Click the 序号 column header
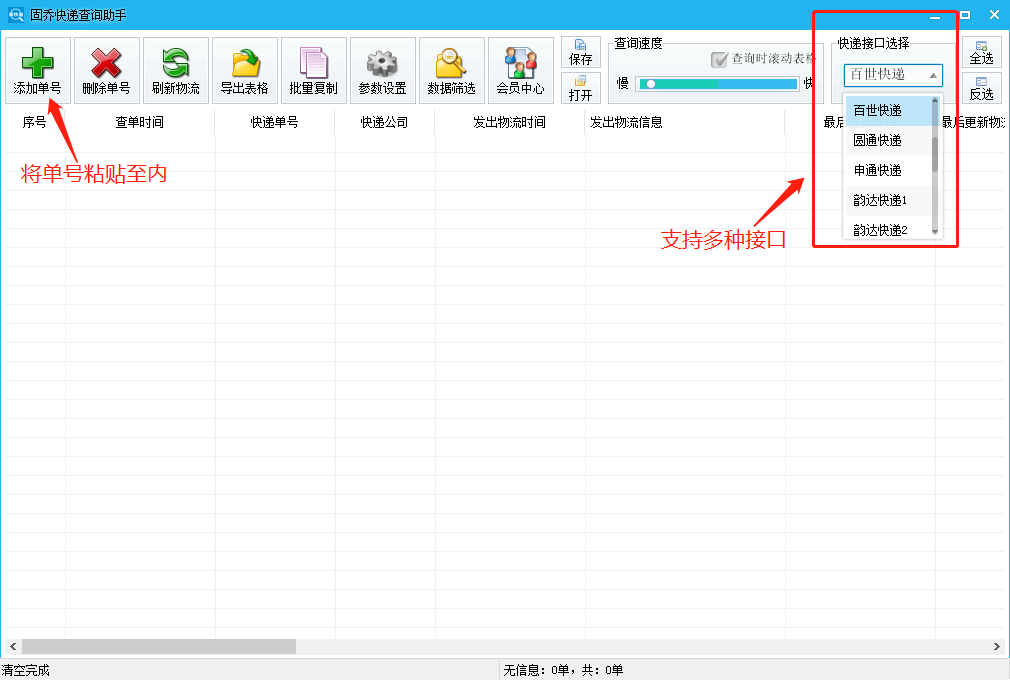 (x=34, y=122)
